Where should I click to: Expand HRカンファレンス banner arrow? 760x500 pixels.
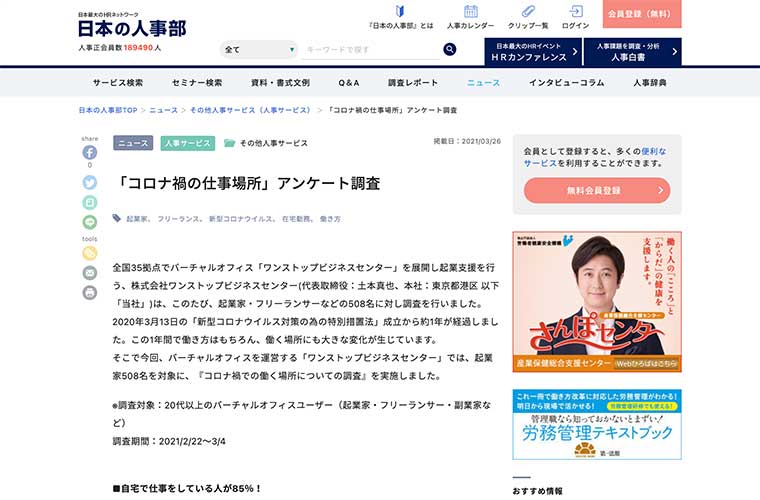[575, 51]
